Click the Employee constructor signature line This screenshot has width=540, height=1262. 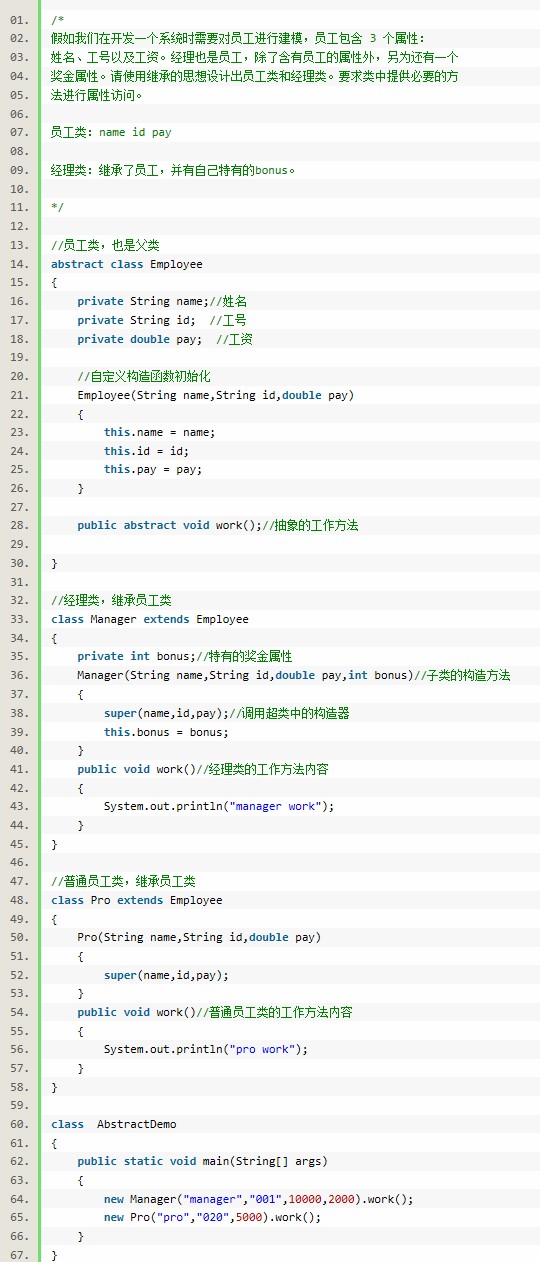216,395
